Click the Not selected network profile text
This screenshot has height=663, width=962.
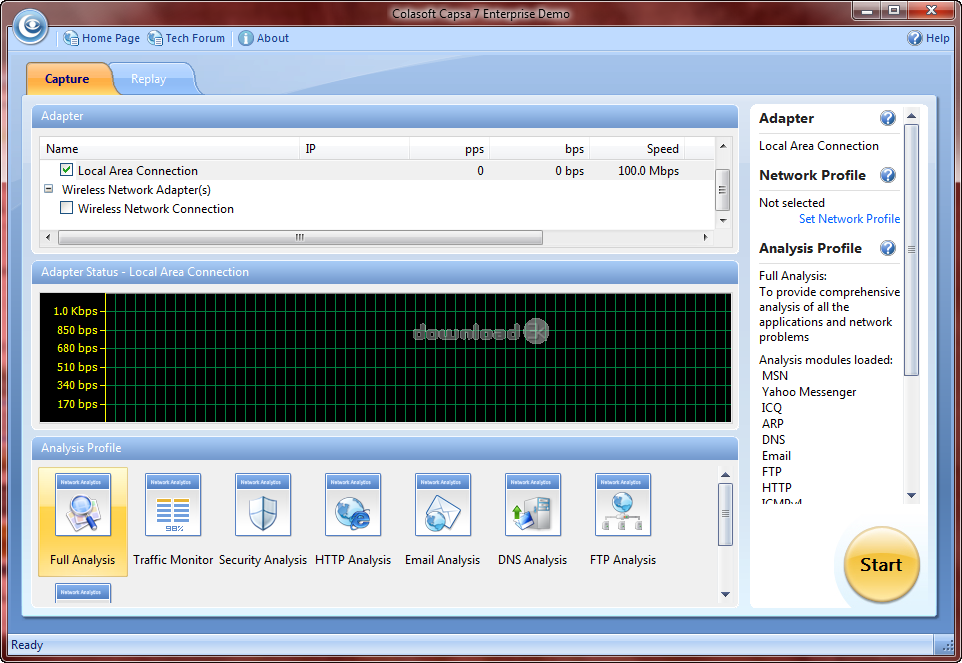click(791, 202)
